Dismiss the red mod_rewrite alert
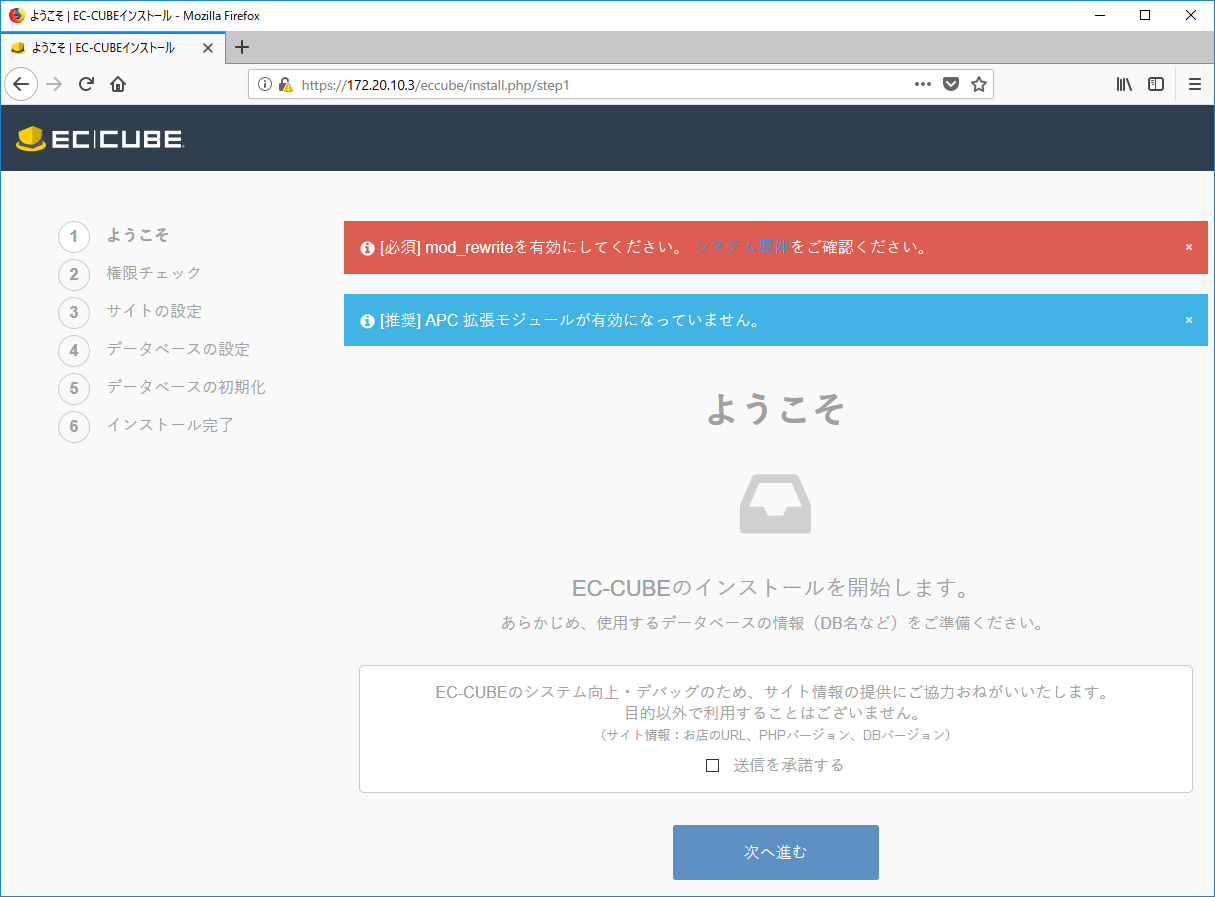1215x897 pixels. (x=1189, y=247)
